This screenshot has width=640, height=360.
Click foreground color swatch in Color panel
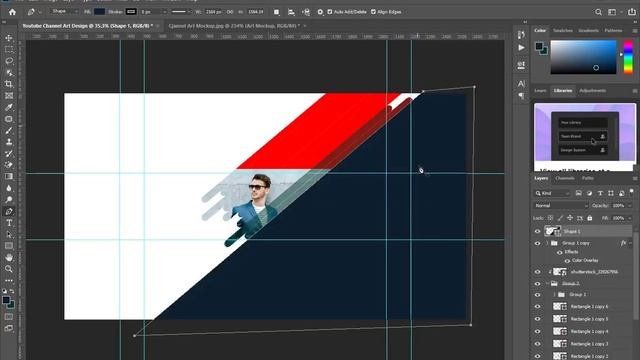[540, 46]
